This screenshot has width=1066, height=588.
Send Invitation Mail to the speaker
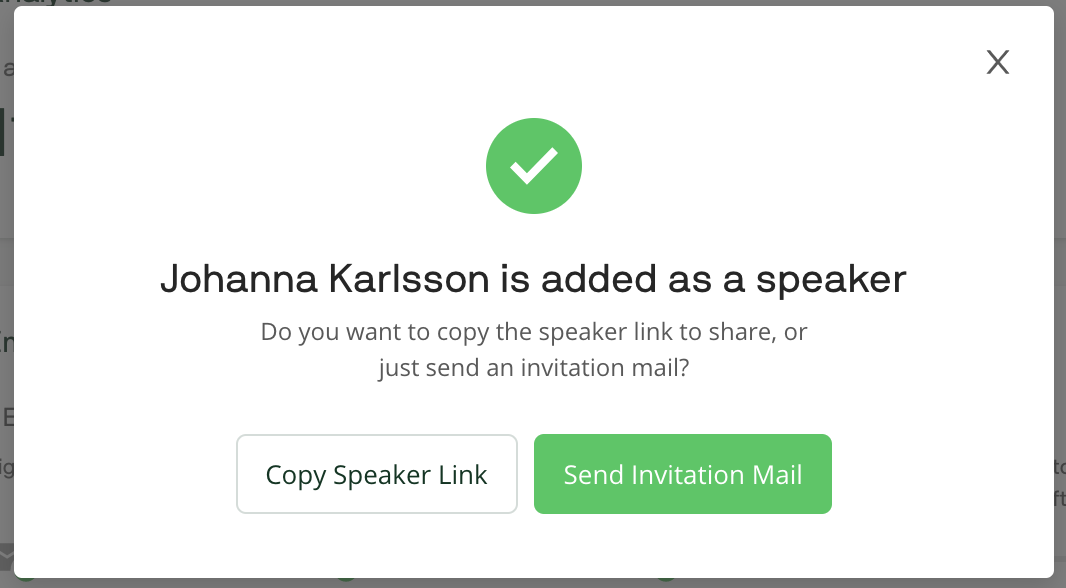click(683, 474)
